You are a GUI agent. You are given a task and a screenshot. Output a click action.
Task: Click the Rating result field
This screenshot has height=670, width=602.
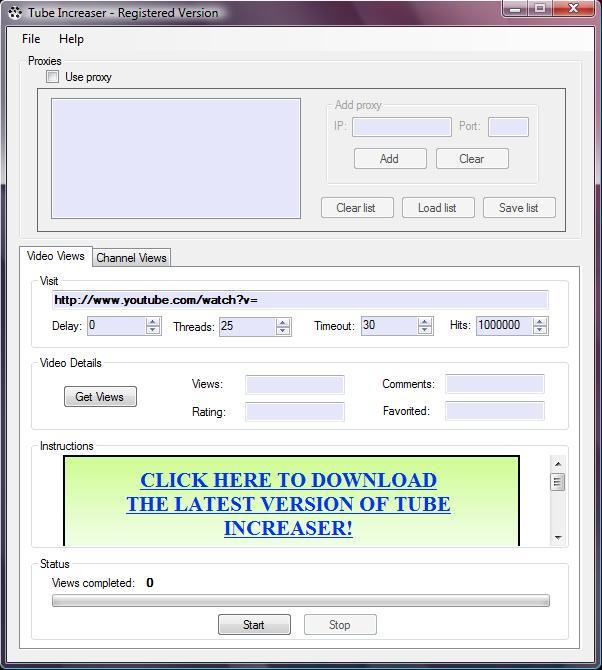pyautogui.click(x=295, y=412)
